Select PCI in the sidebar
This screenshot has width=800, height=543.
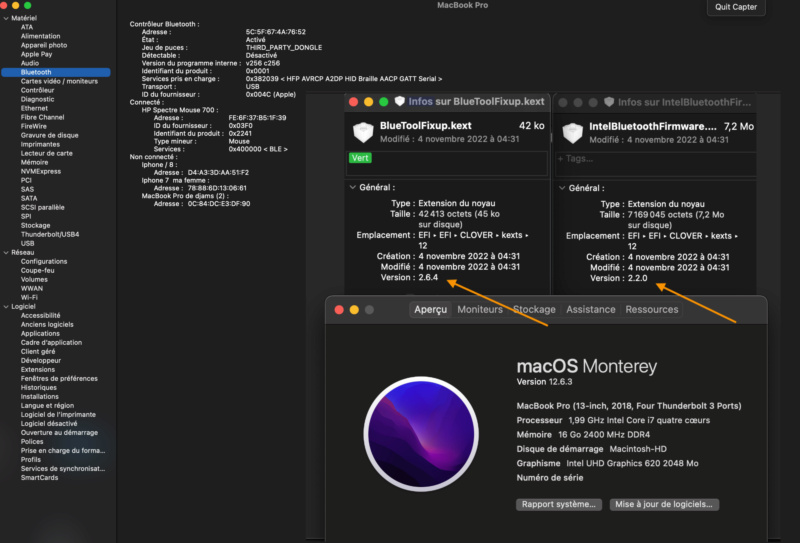pyautogui.click(x=26, y=181)
